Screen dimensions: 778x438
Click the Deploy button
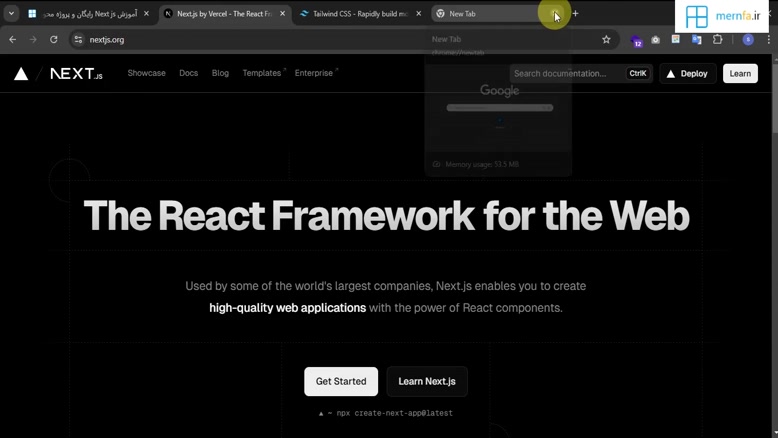pyautogui.click(x=687, y=73)
